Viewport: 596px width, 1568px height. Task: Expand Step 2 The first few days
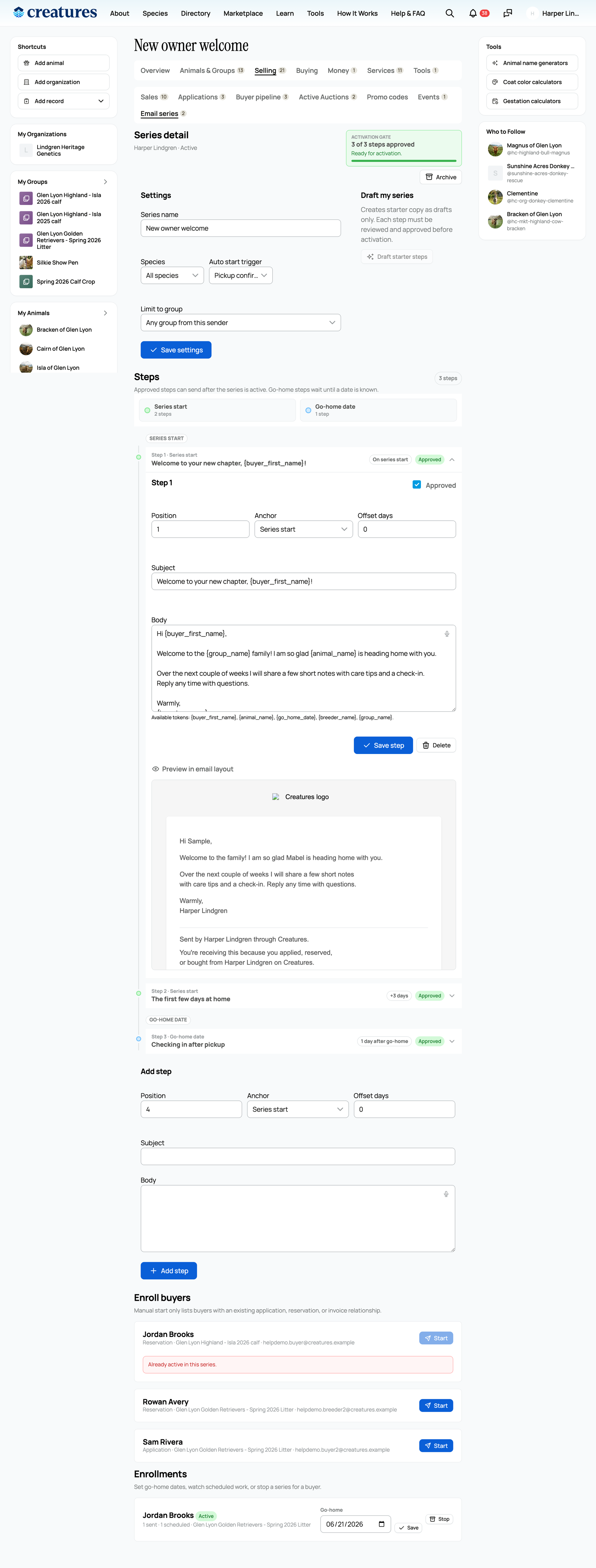tap(452, 995)
